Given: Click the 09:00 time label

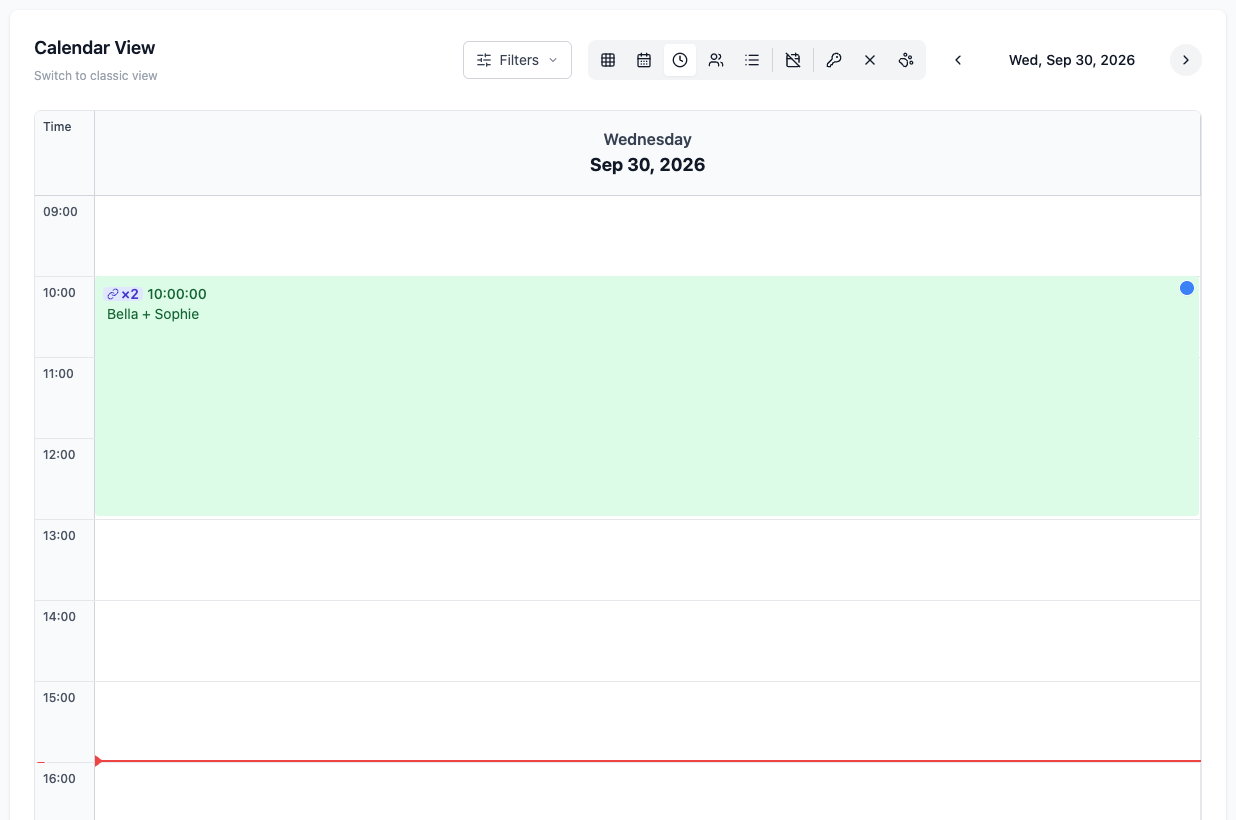Looking at the screenshot, I should (60, 211).
